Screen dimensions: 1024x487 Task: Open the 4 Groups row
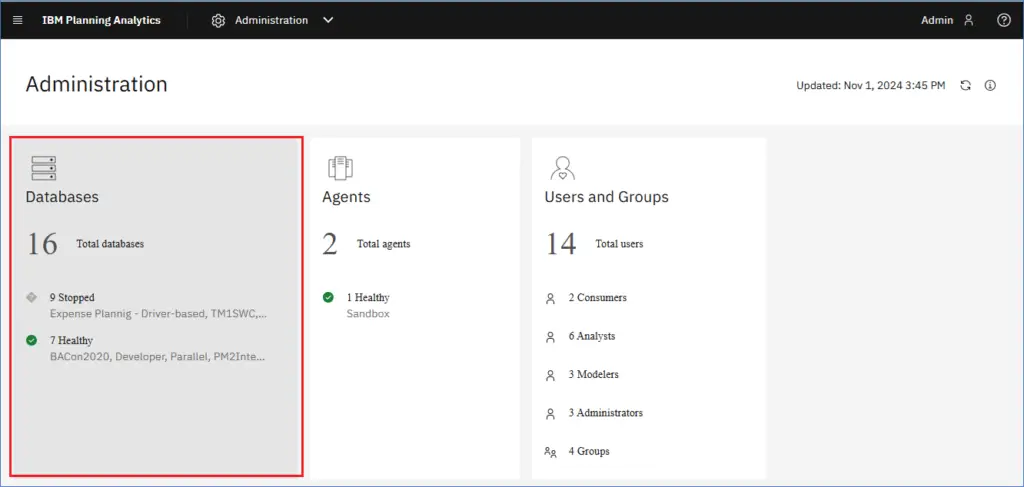[x=588, y=452]
